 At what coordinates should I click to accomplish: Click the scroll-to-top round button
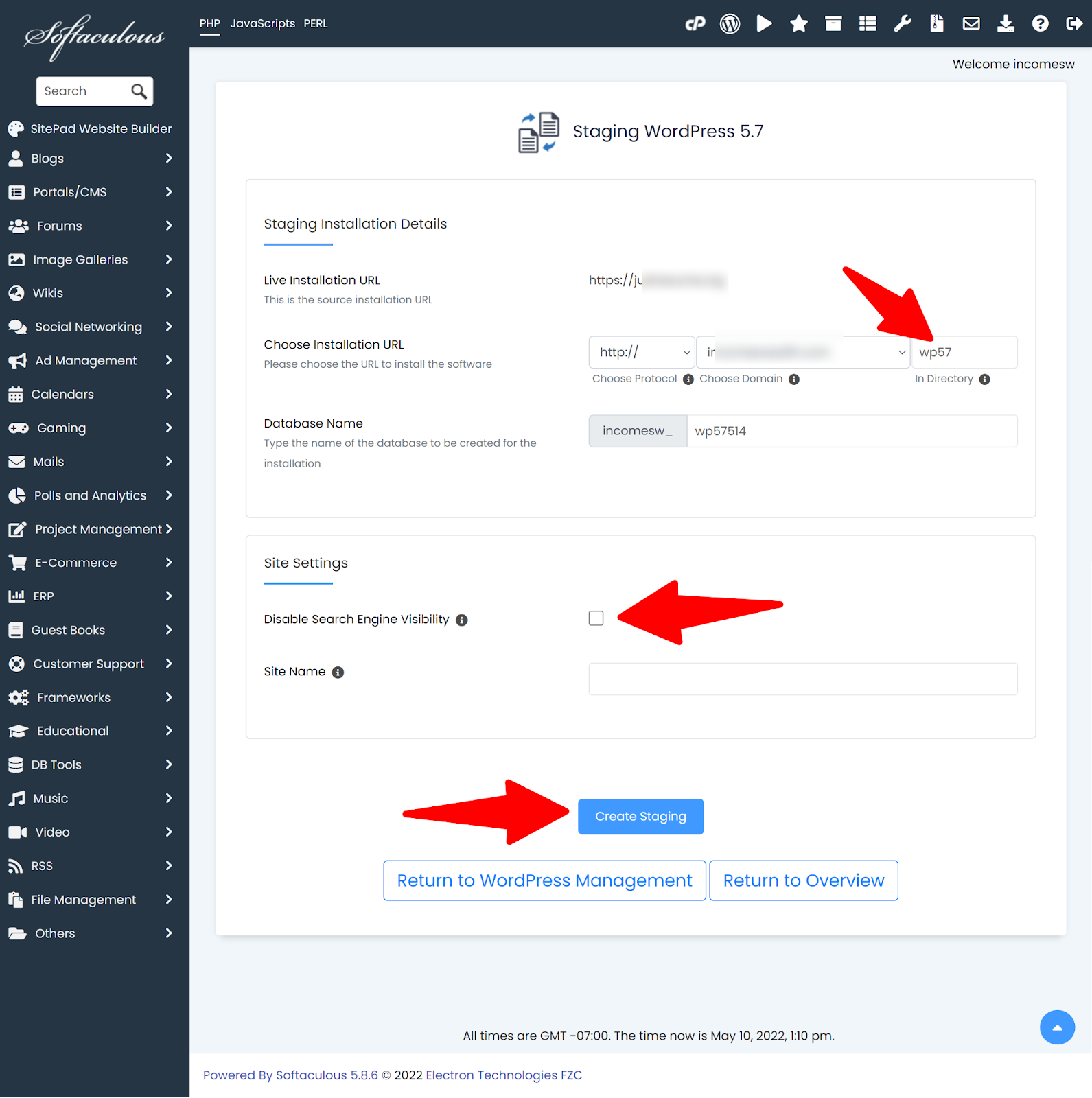pyautogui.click(x=1057, y=1027)
